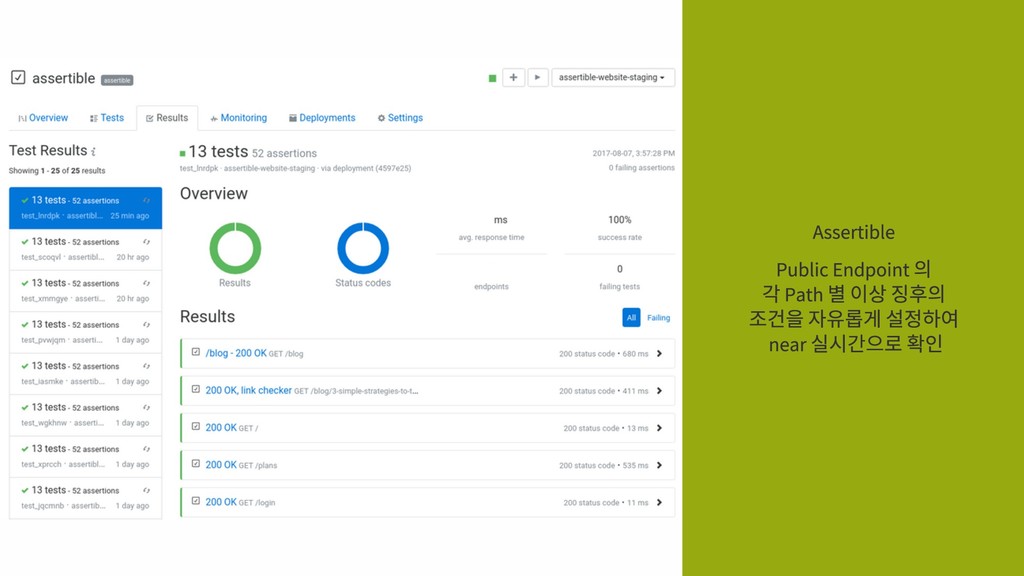
Task: Expand GET / result chevron, 13 ms
Action: pos(660,428)
